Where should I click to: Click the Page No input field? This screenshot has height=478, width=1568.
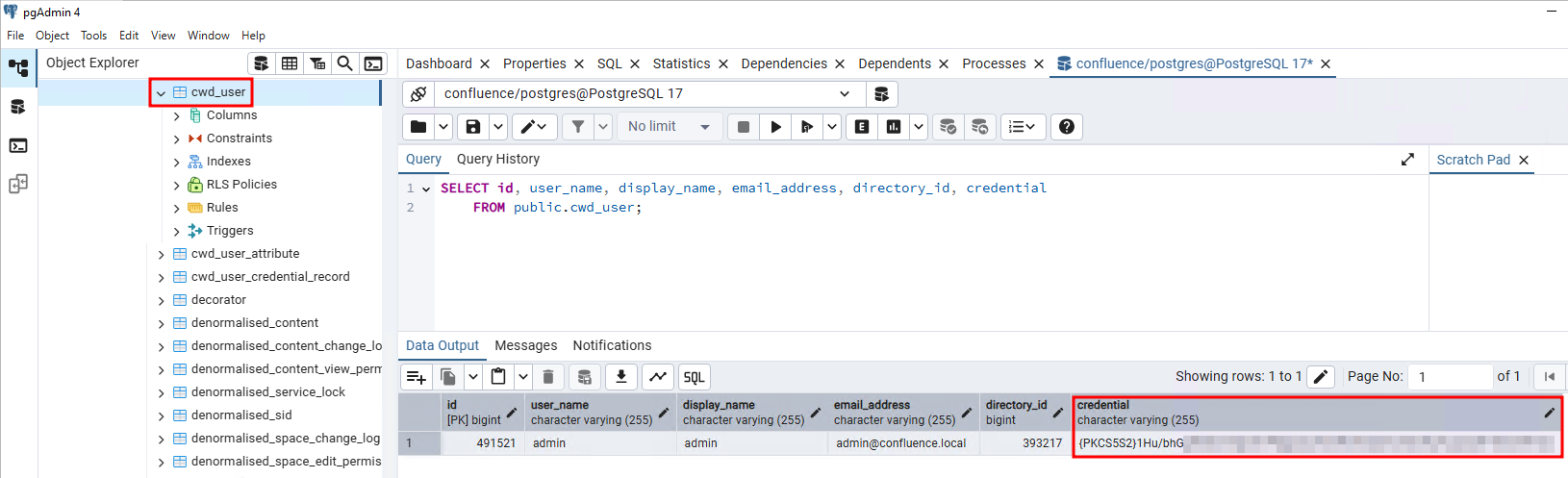[1450, 377]
